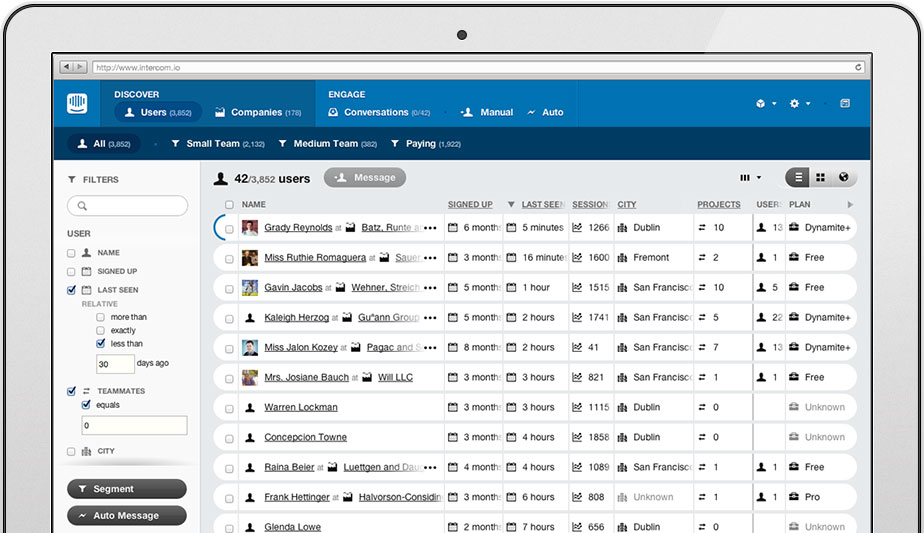Select the All users segment

pyautogui.click(x=104, y=144)
